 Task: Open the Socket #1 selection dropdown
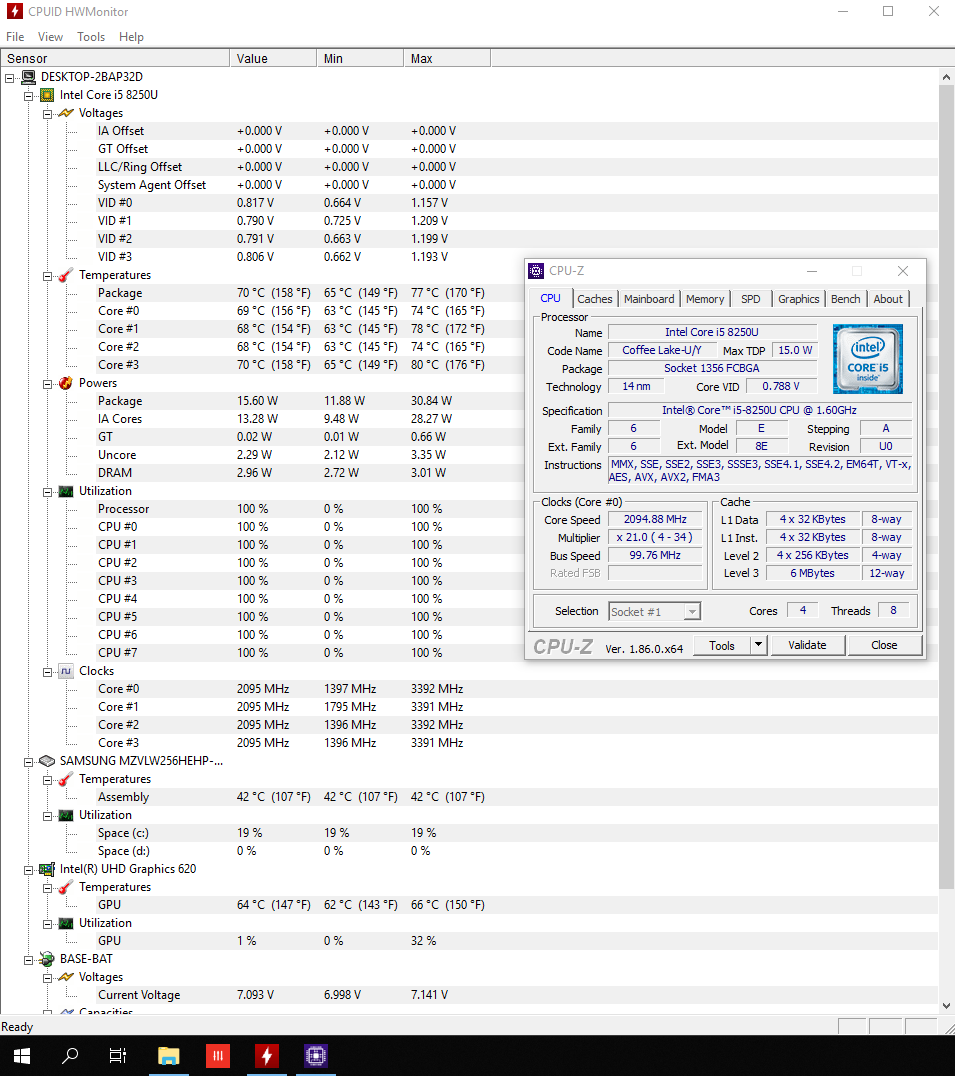coord(691,611)
